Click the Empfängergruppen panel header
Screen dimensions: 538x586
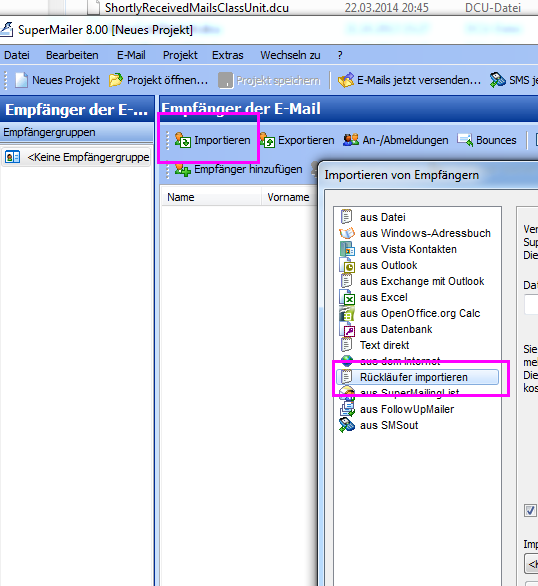point(77,132)
